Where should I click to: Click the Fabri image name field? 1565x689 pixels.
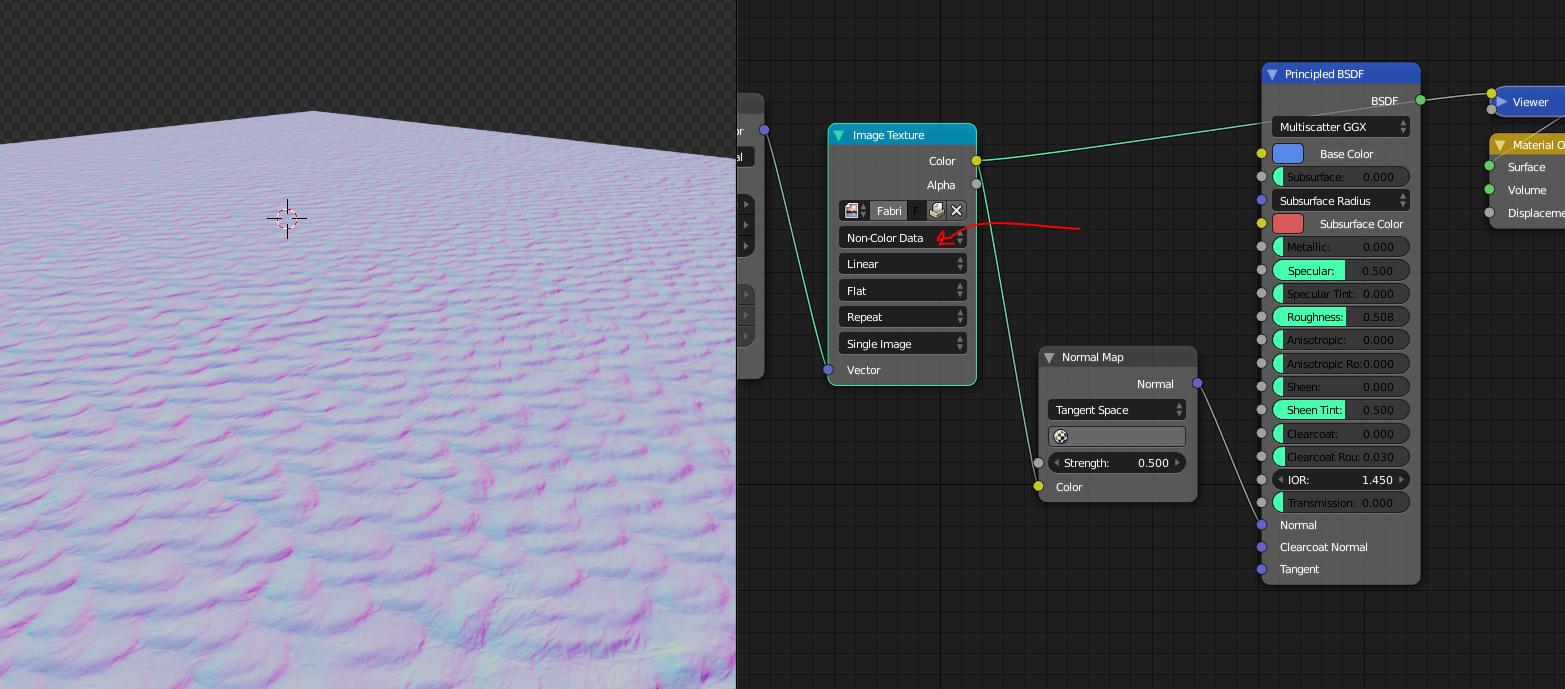coord(888,211)
